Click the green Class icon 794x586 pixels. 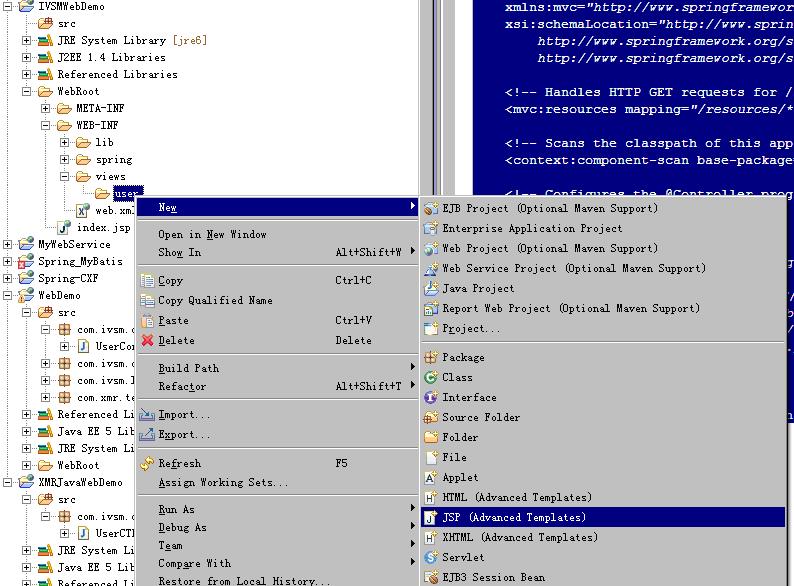tap(430, 377)
